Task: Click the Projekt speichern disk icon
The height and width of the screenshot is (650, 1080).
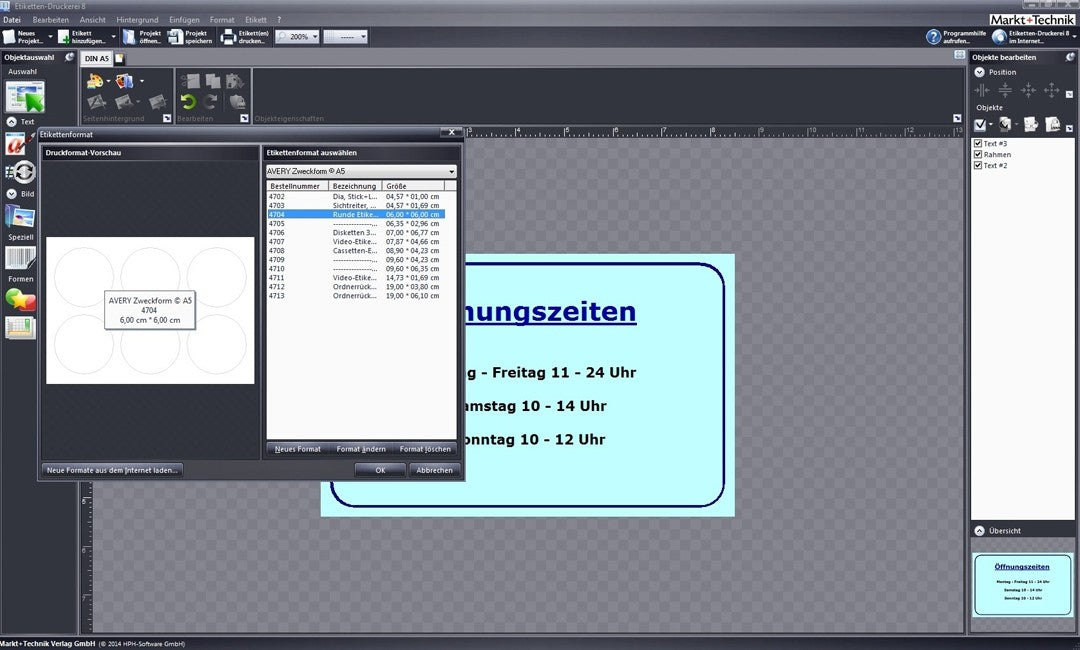Action: [175, 36]
